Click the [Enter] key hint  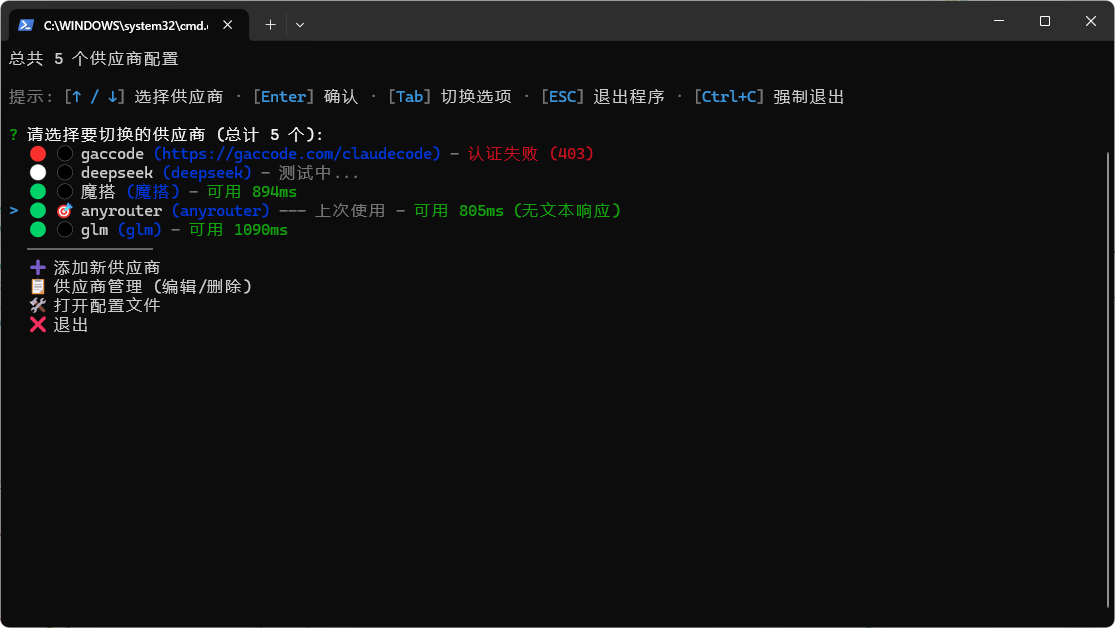click(x=284, y=97)
